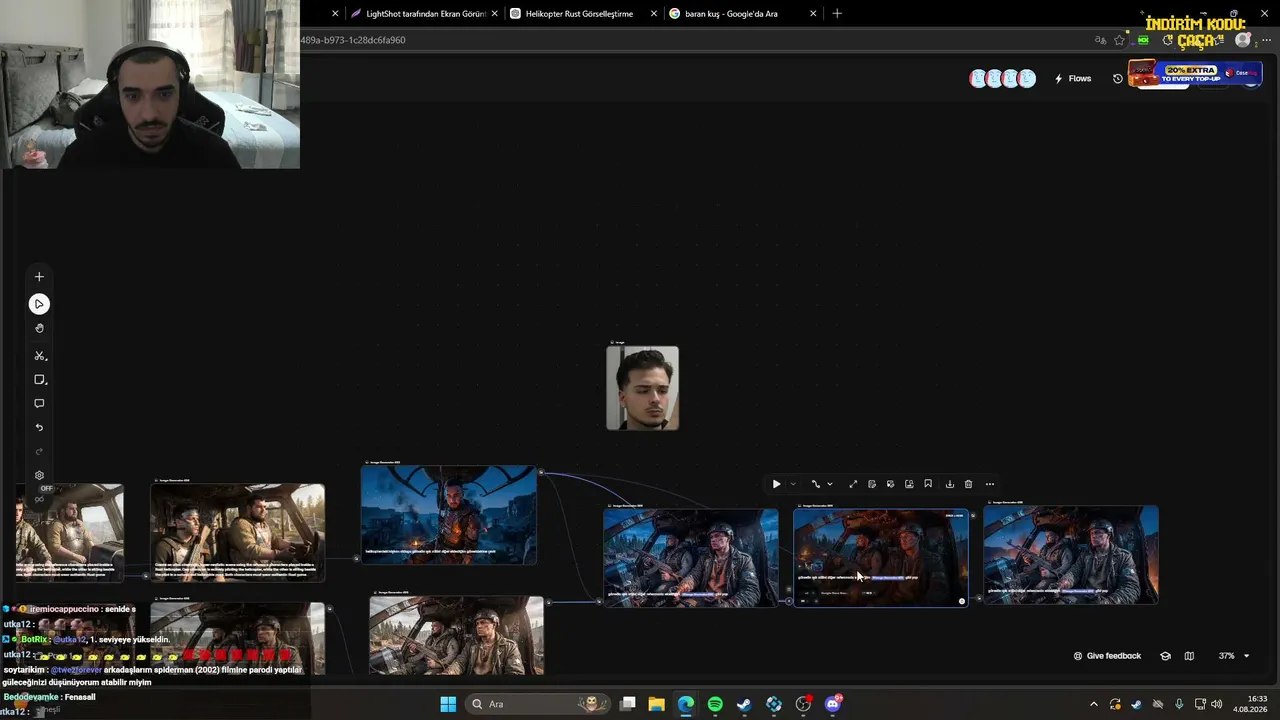The width and height of the screenshot is (1280, 720).
Task: Open Spotify from taskbar
Action: pos(715,704)
